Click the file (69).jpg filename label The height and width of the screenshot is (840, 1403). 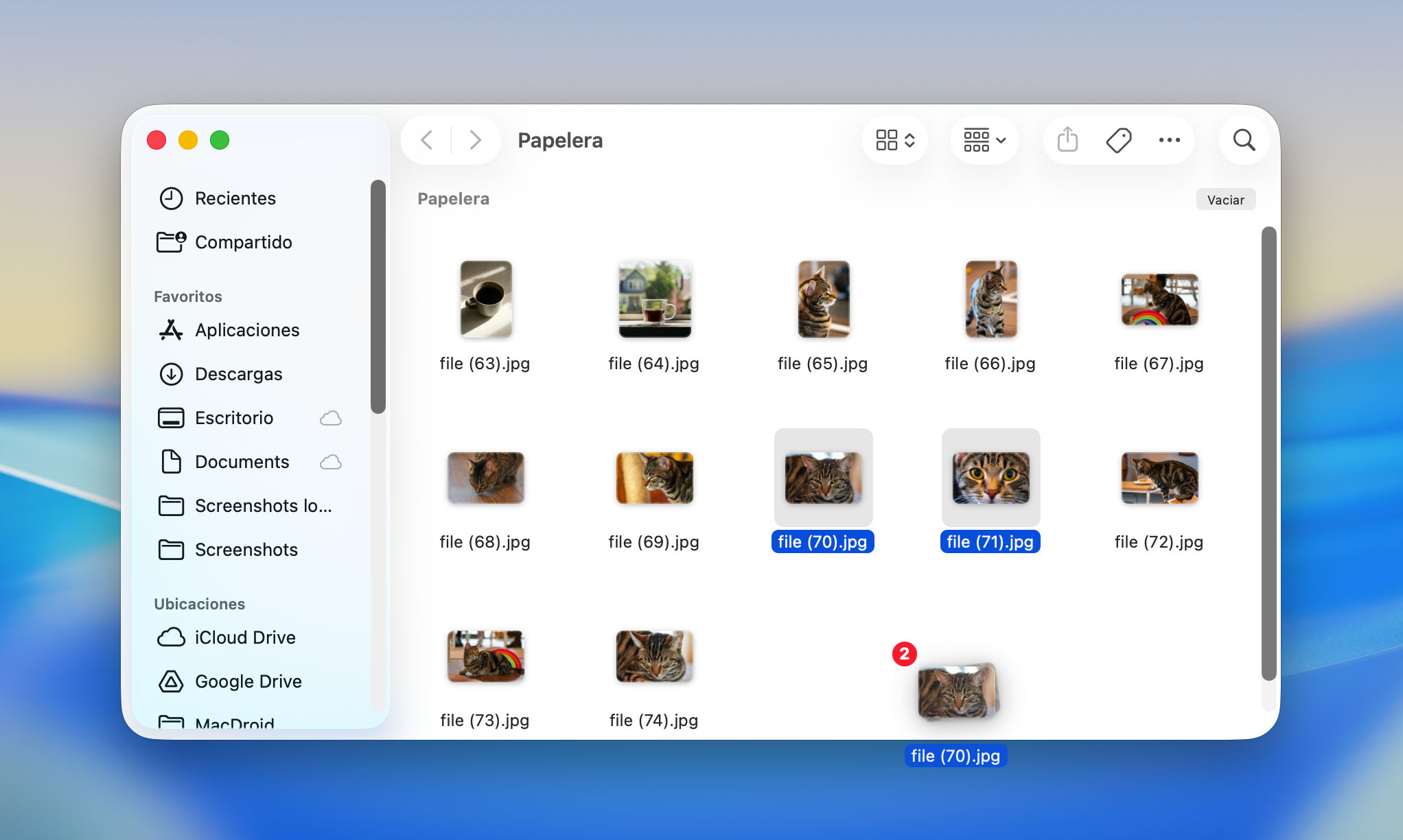coord(654,542)
